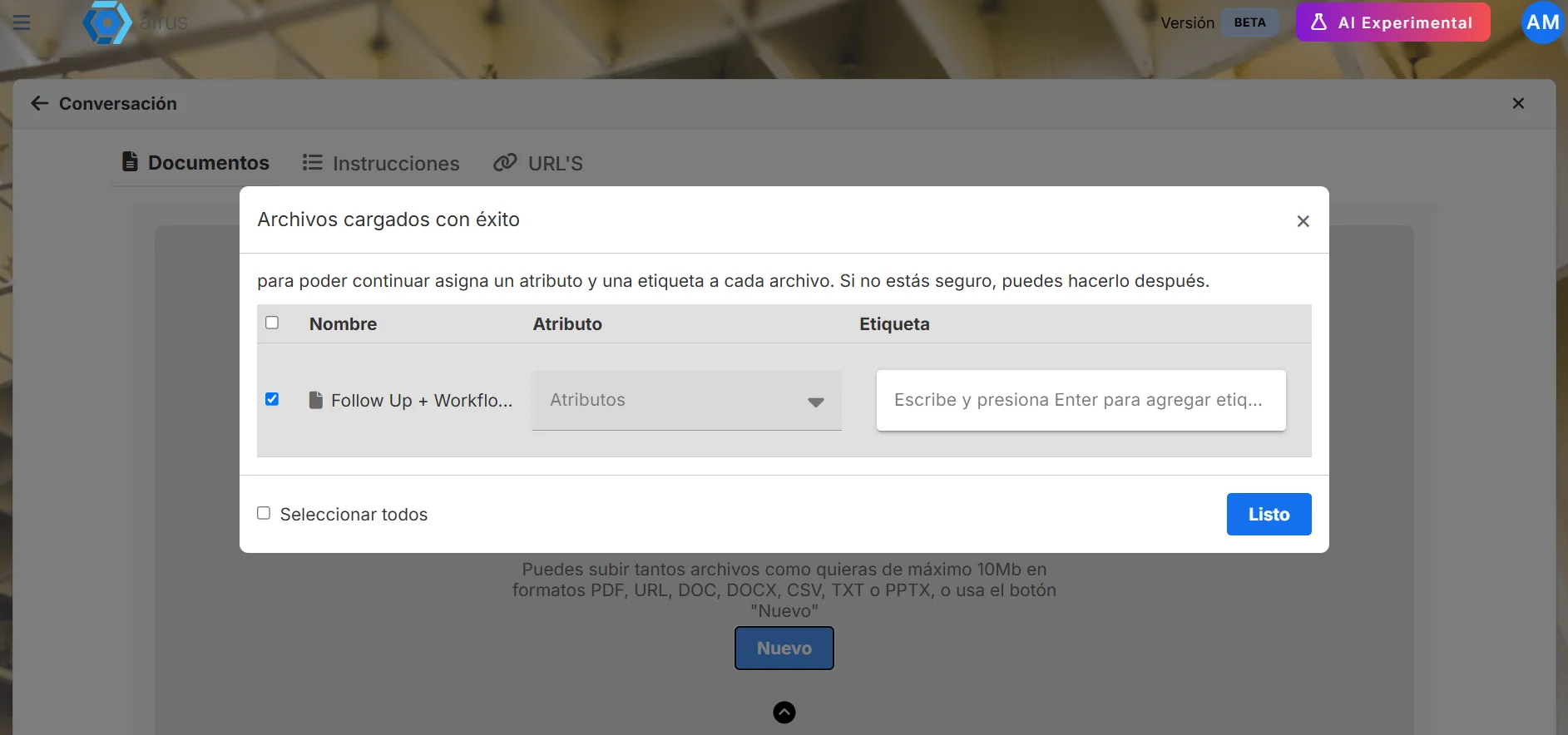This screenshot has width=1568, height=735.
Task: Click the airus hexagon logo
Action: (107, 22)
